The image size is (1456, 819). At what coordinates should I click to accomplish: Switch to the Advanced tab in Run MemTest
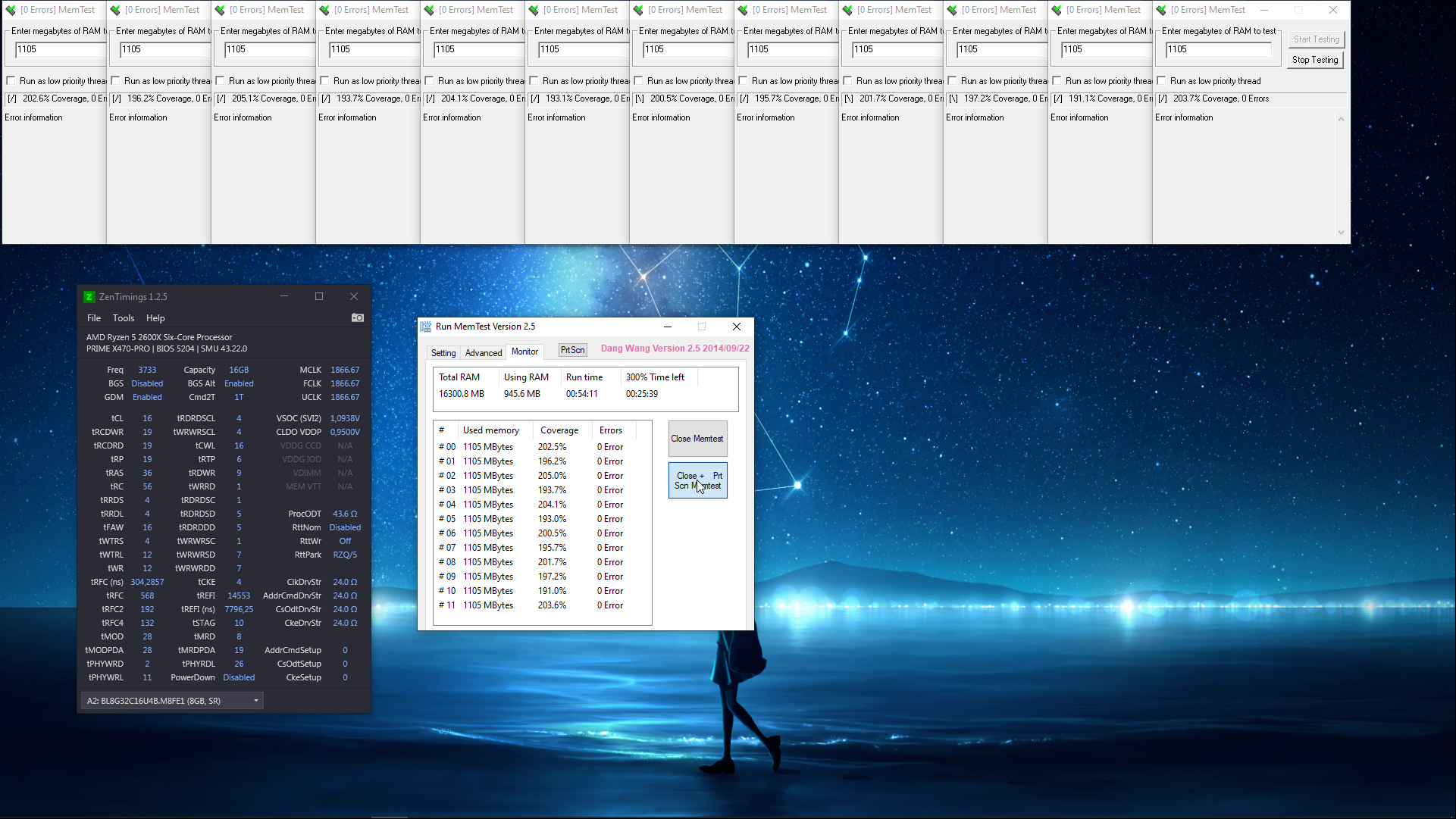[484, 353]
